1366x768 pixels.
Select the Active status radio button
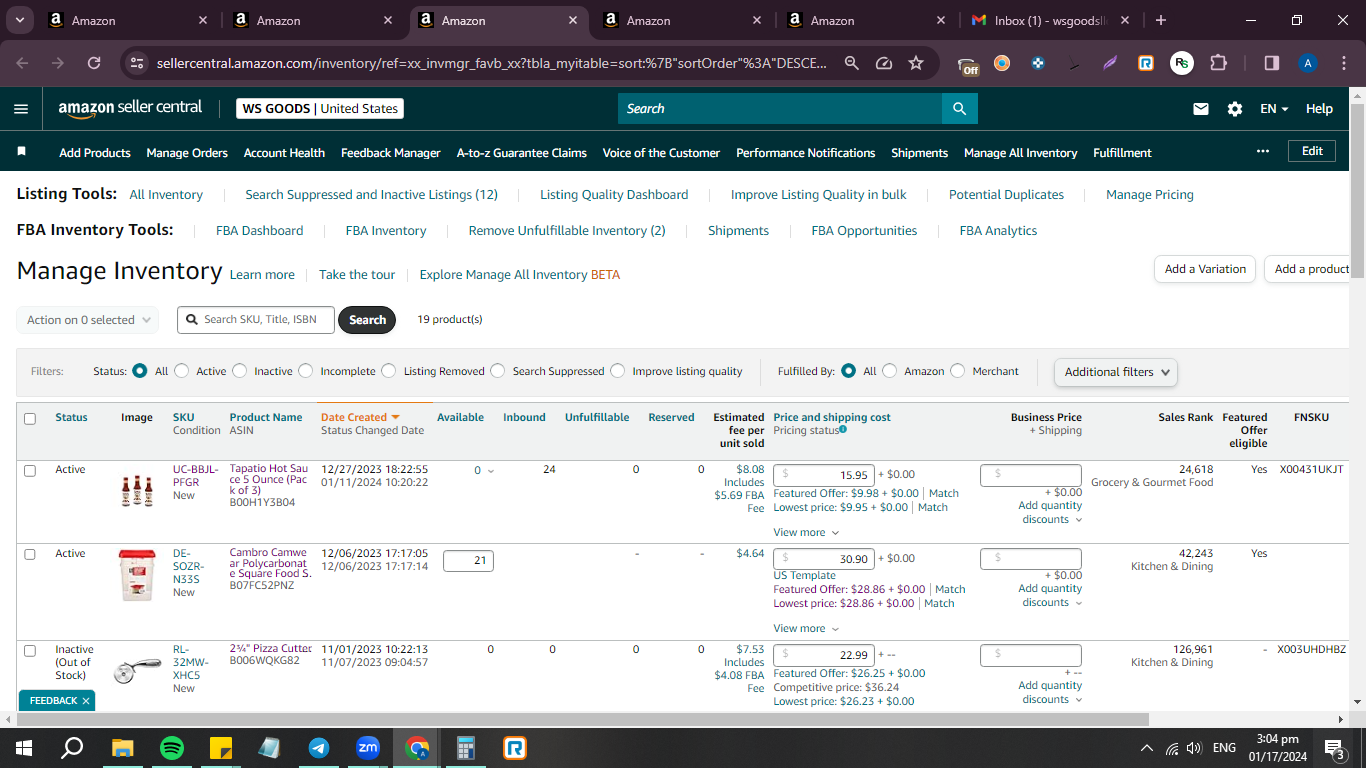coord(181,371)
